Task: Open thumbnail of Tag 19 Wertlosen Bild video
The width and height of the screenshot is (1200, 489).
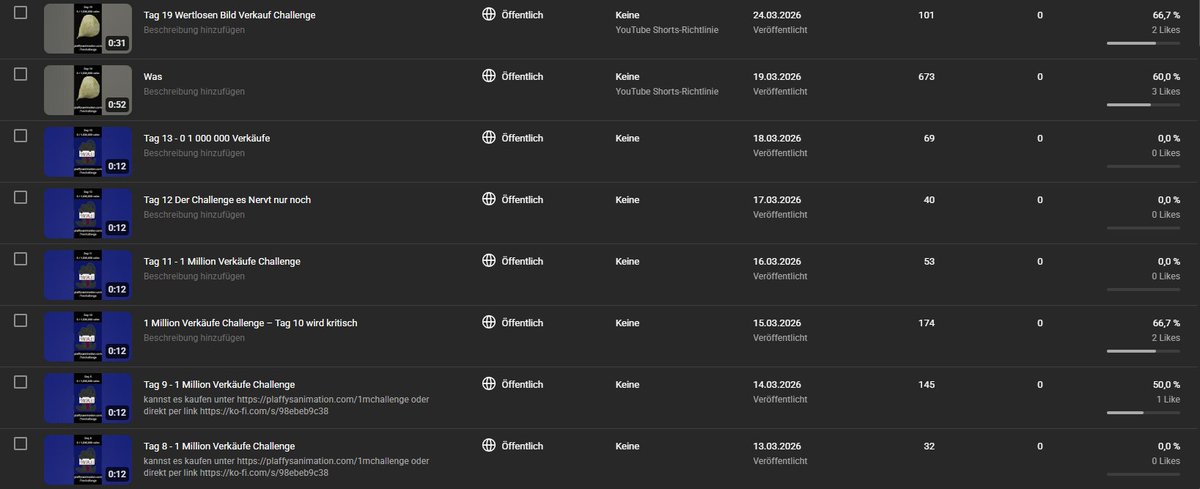Action: [x=88, y=28]
